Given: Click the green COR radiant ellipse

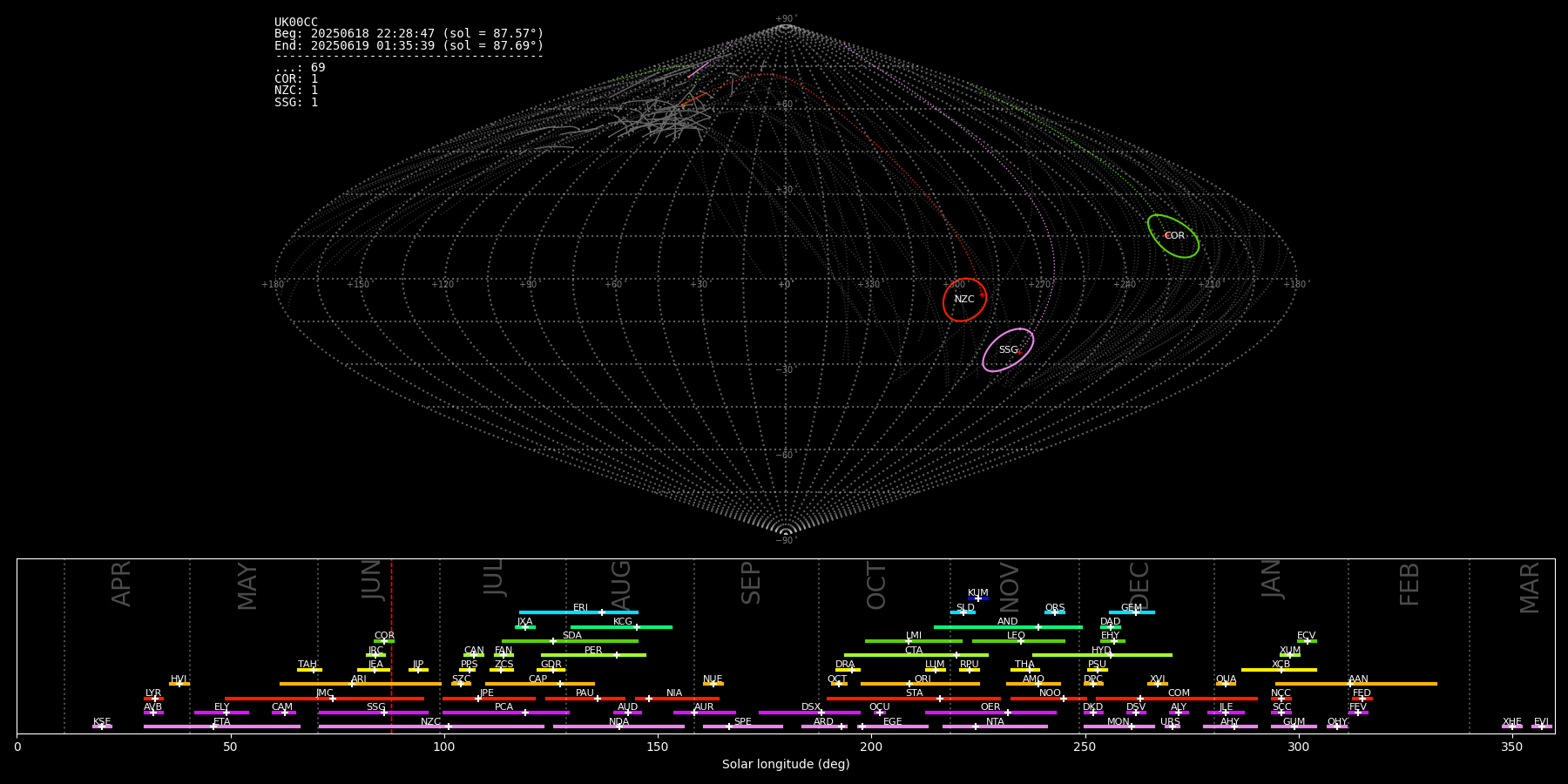Looking at the screenshot, I should click(x=1173, y=236).
